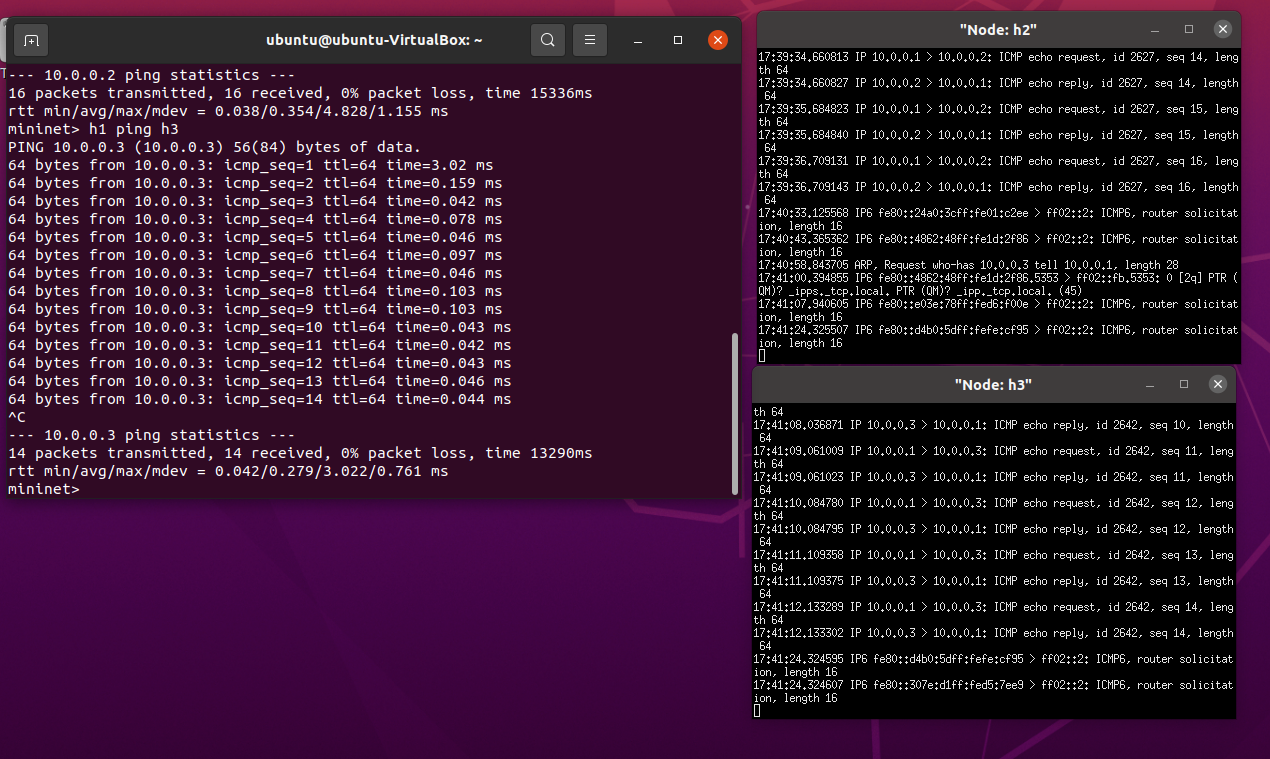1270x759 pixels.
Task: Click the ubuntu@ubuntu-VirtualBox title text
Action: pyautogui.click(x=374, y=40)
